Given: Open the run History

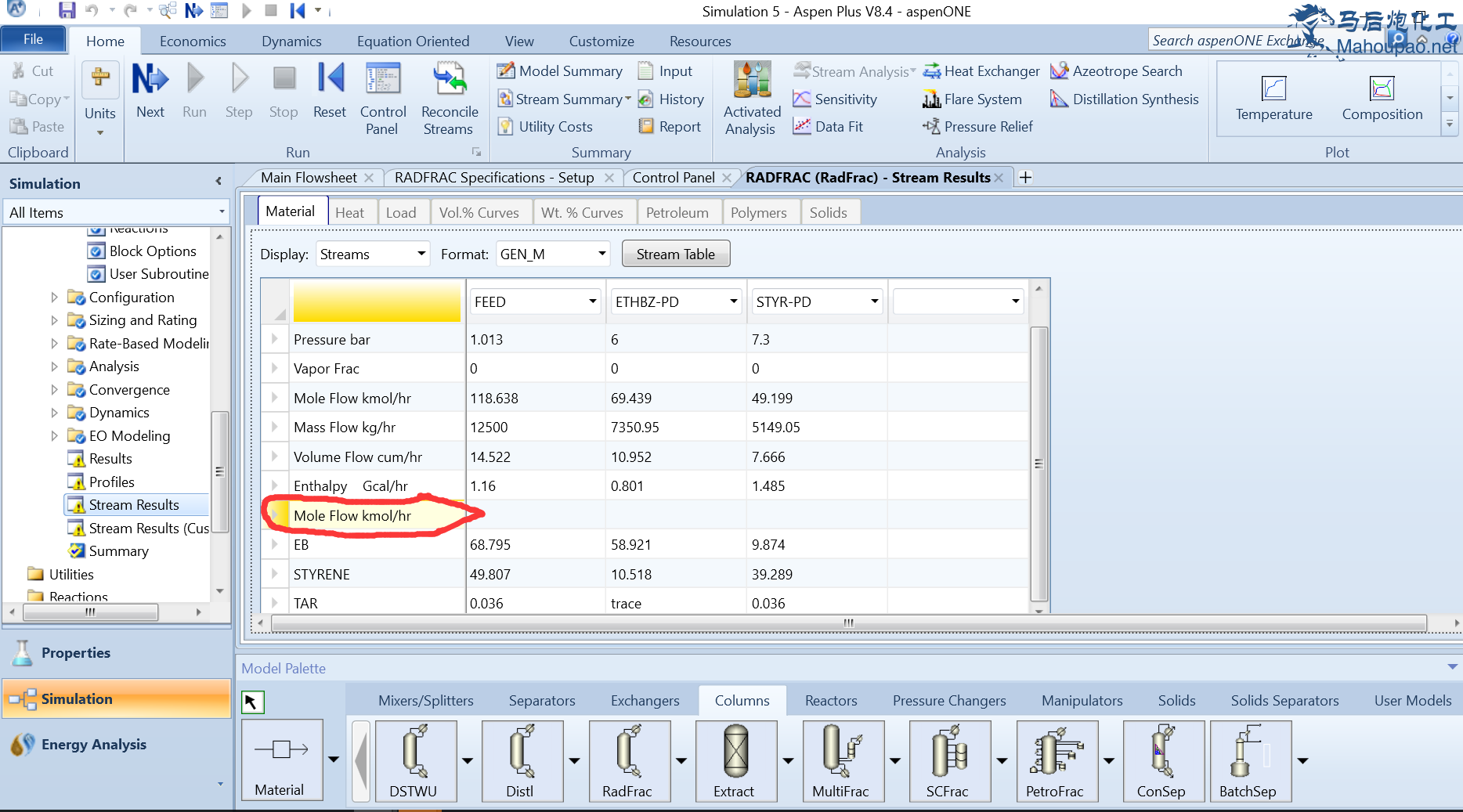Looking at the screenshot, I should [671, 99].
